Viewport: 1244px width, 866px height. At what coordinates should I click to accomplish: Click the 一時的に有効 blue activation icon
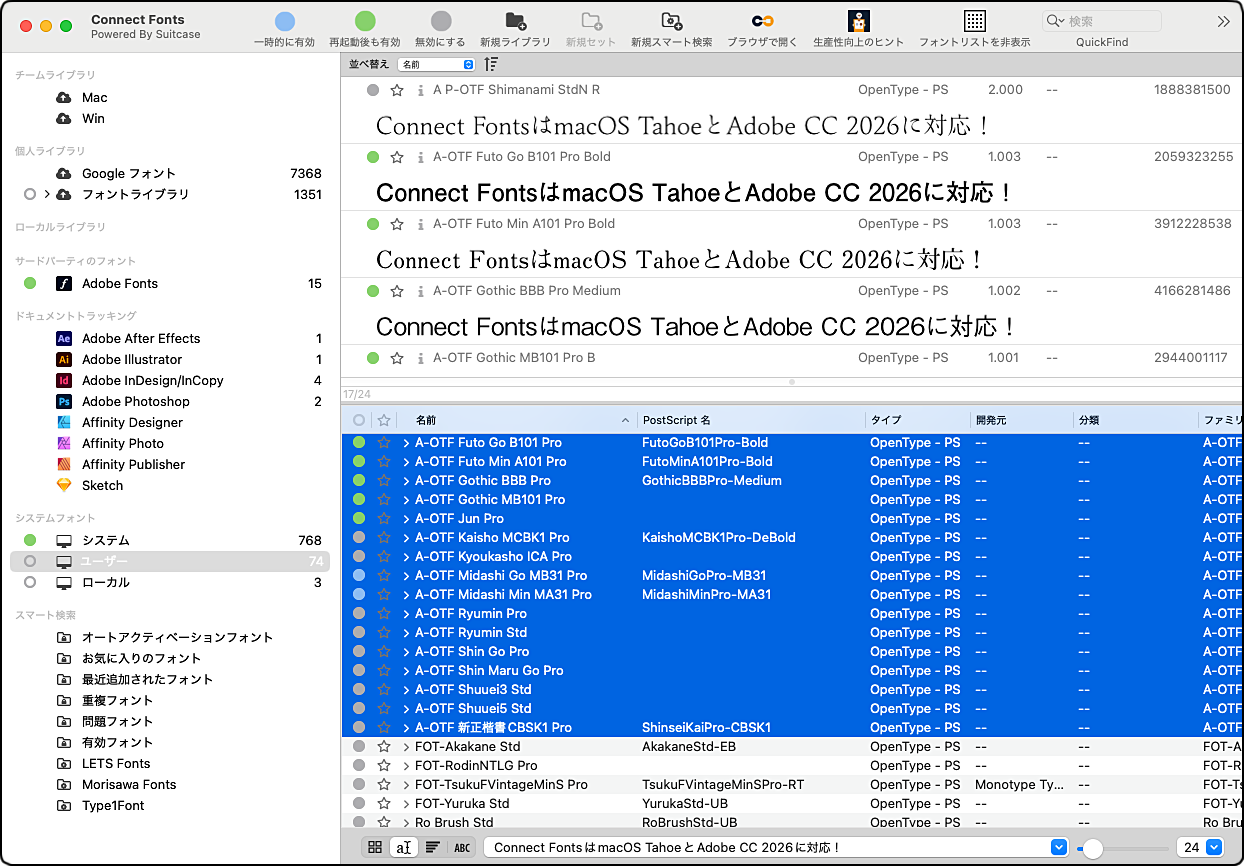(285, 21)
